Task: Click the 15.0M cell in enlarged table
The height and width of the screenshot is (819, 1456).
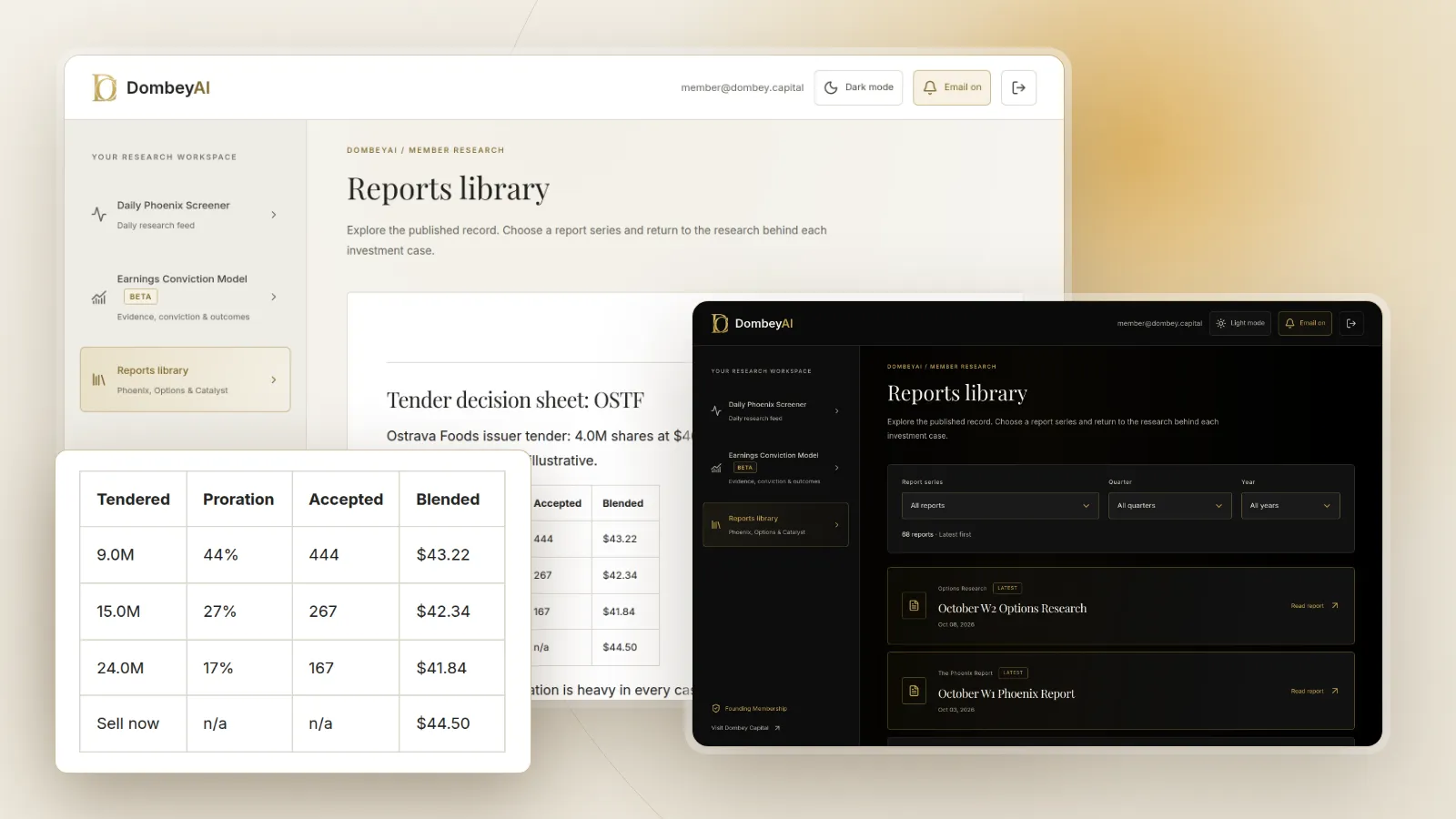Action: click(133, 612)
